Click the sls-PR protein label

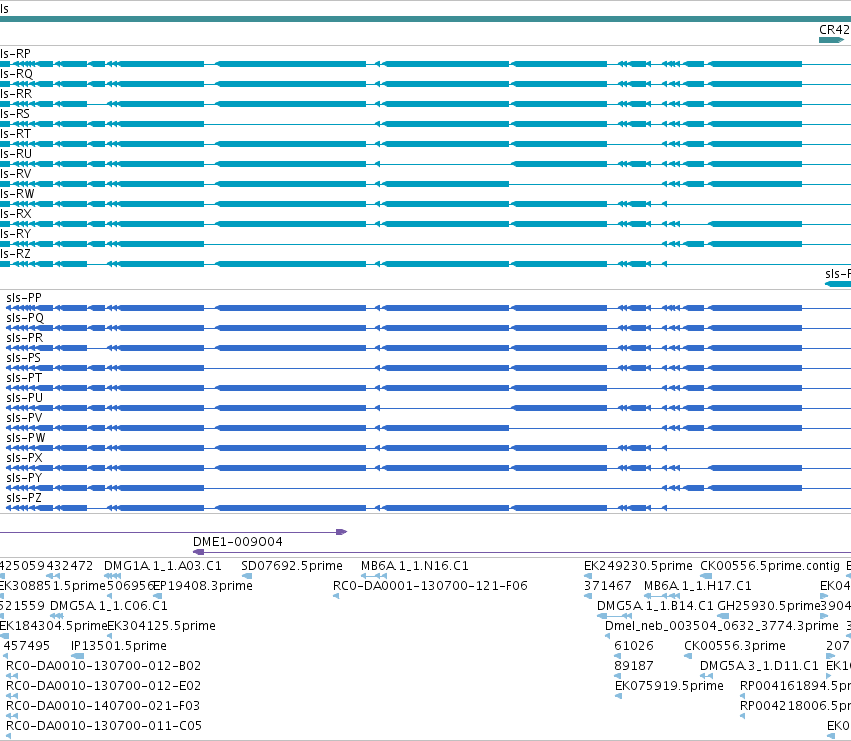pos(24,338)
